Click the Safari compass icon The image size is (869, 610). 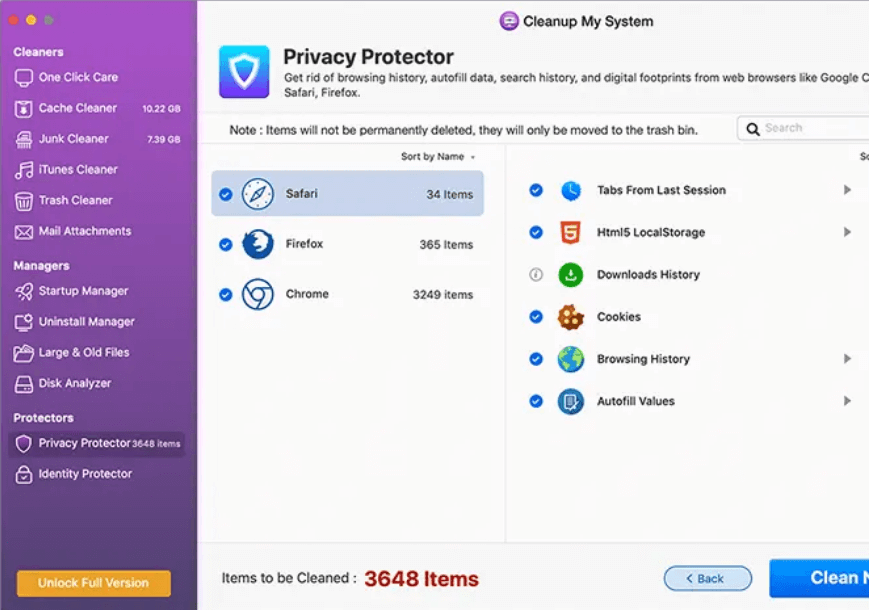[x=258, y=194]
